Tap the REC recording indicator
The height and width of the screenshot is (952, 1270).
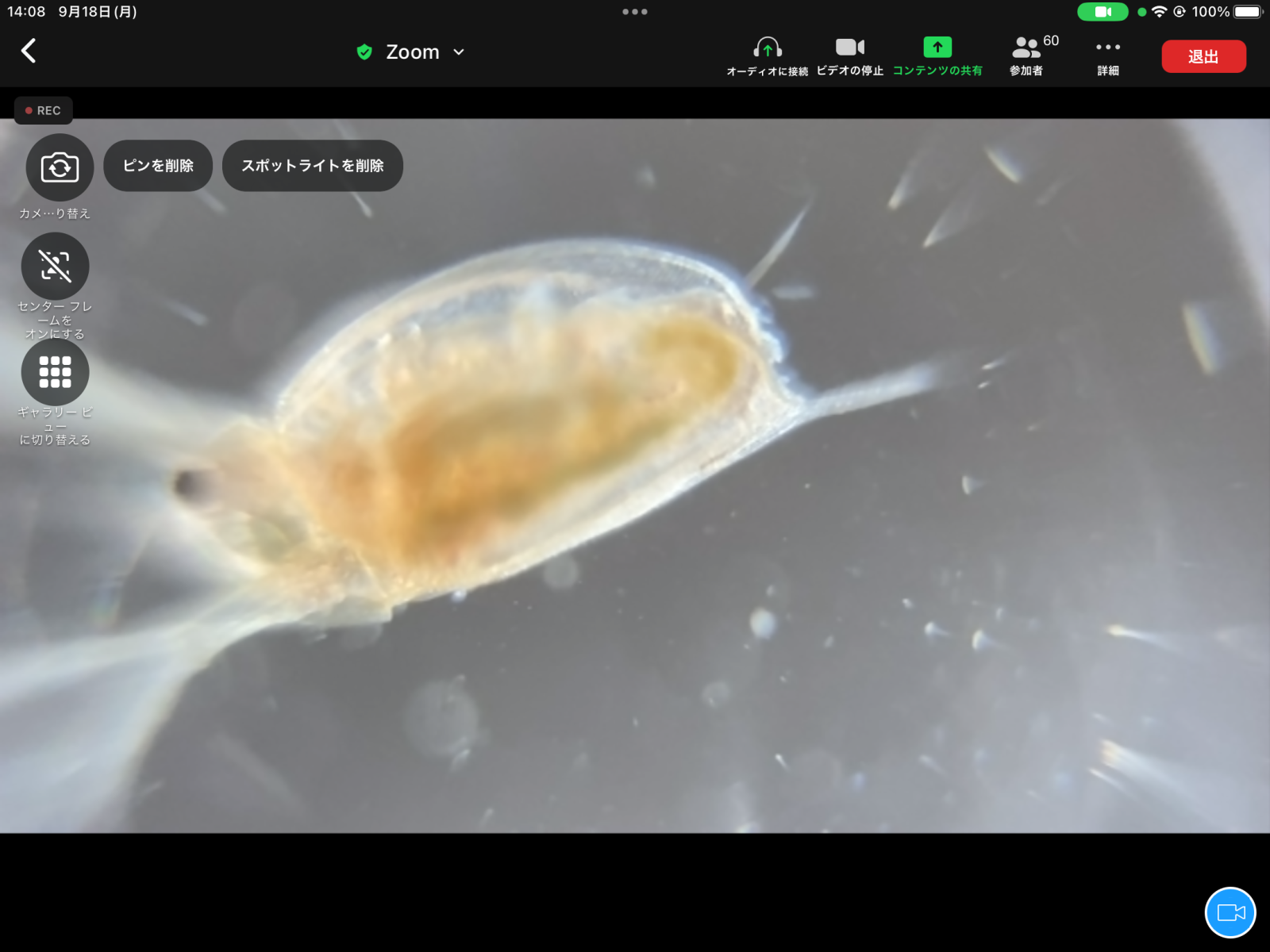tap(44, 110)
